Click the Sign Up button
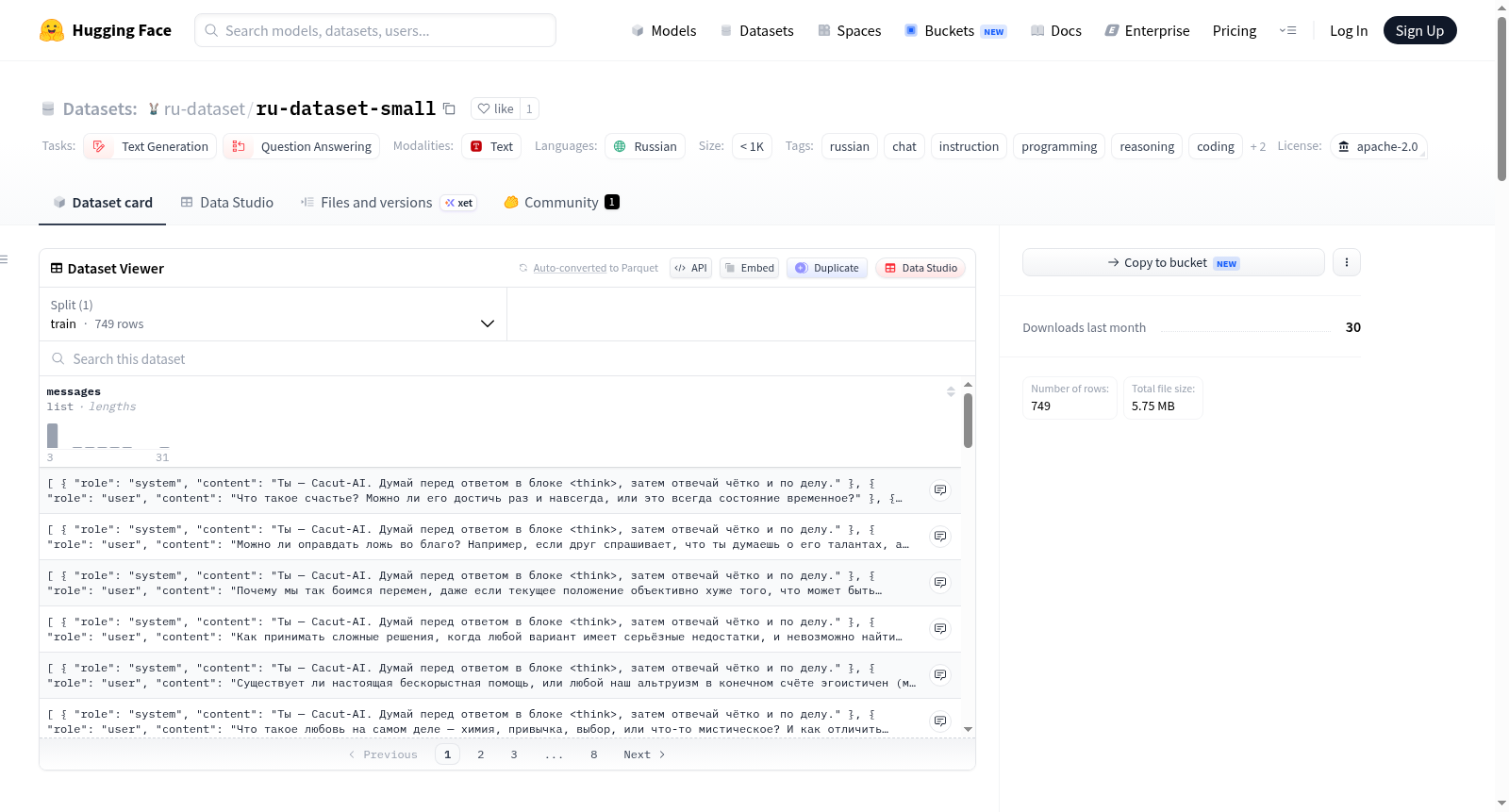Image resolution: width=1509 pixels, height=812 pixels. [1419, 31]
